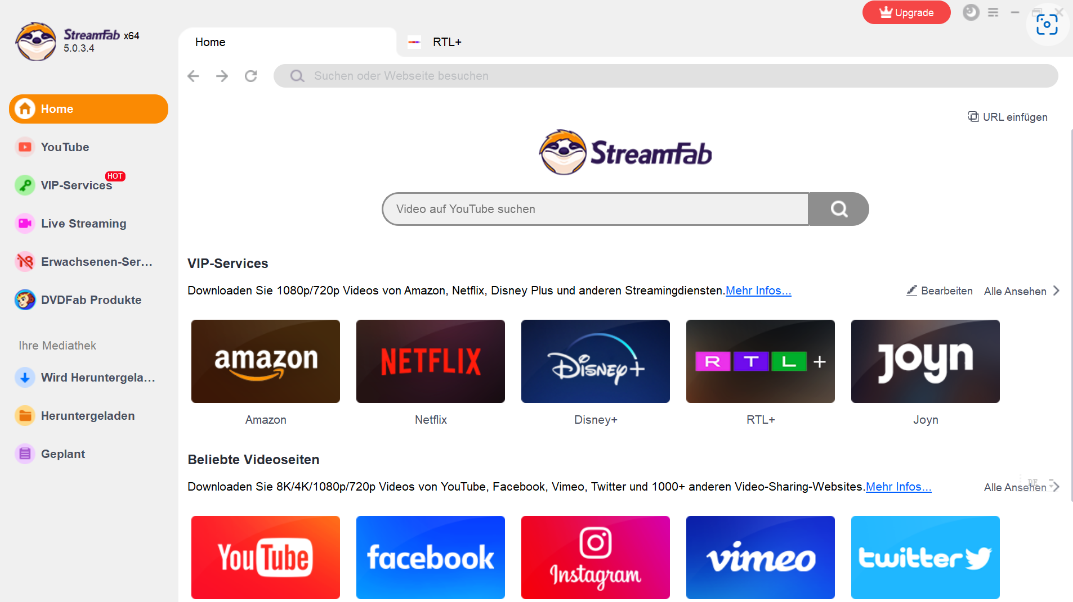The height and width of the screenshot is (602, 1073).
Task: Click the browser reload icon
Action: tap(251, 76)
